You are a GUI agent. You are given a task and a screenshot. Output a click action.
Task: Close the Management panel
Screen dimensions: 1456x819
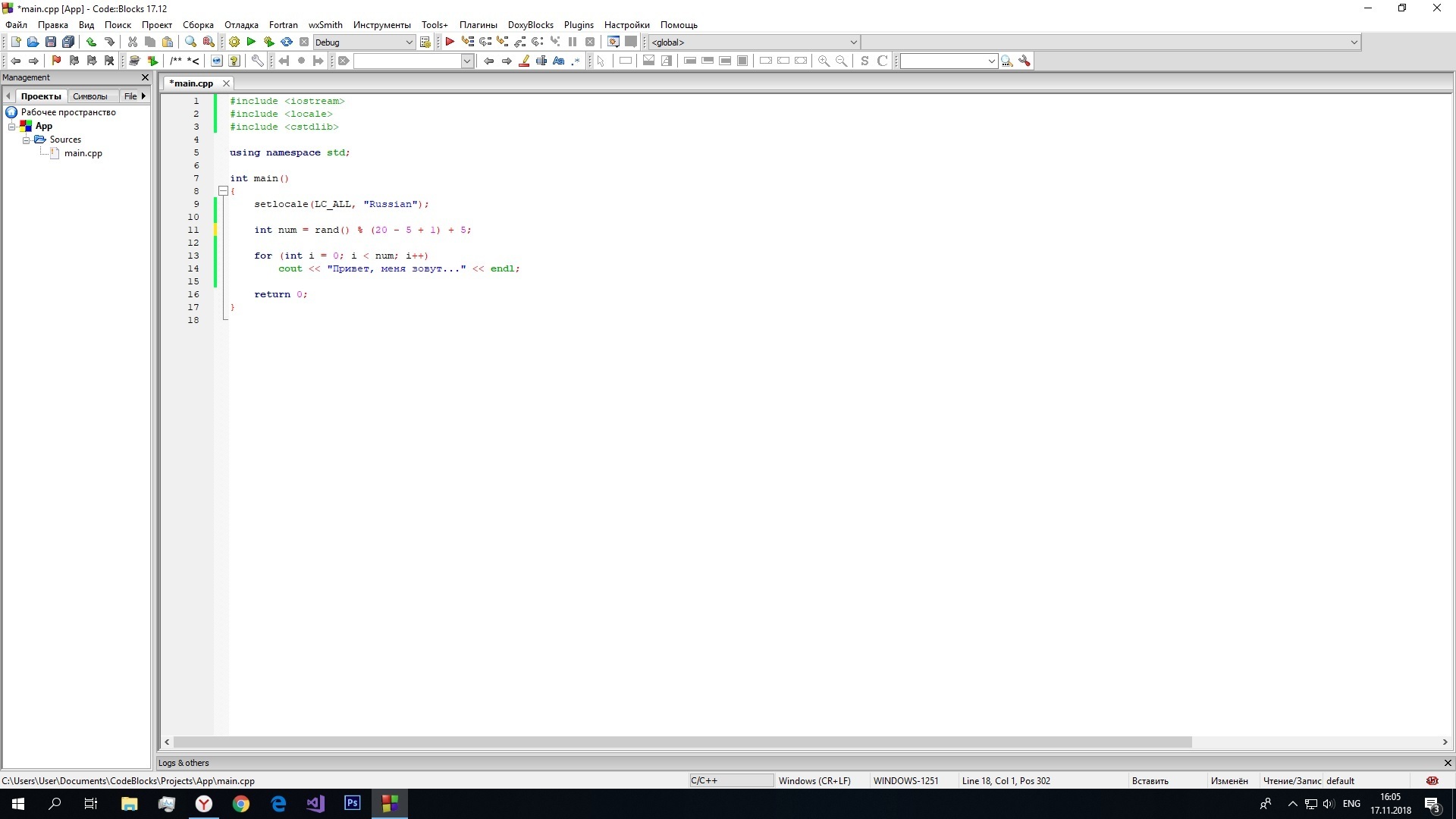146,77
